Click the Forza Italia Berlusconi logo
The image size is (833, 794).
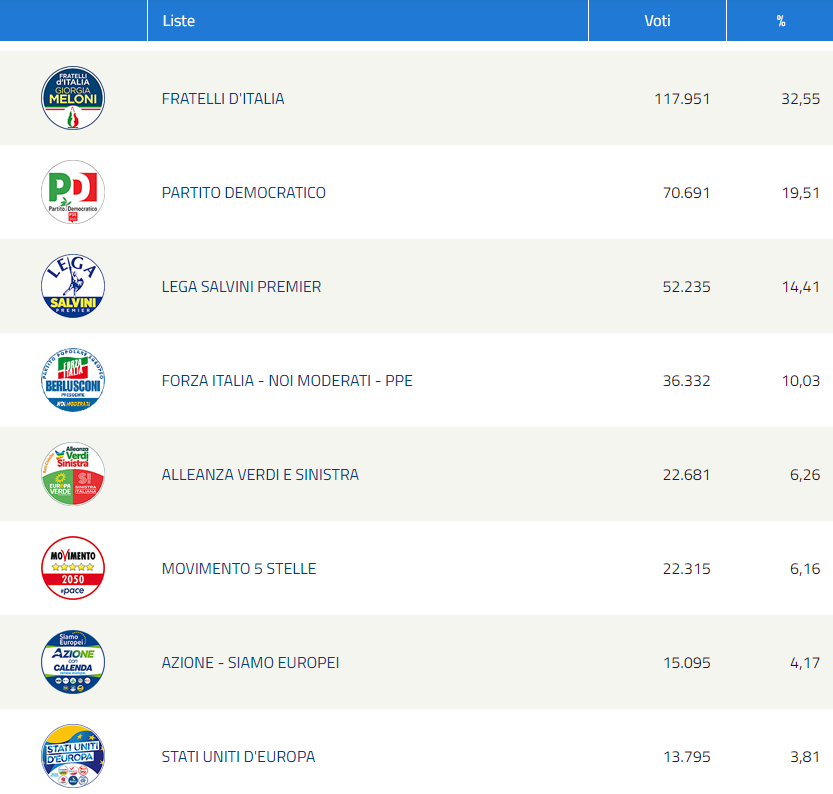[x=73, y=381]
